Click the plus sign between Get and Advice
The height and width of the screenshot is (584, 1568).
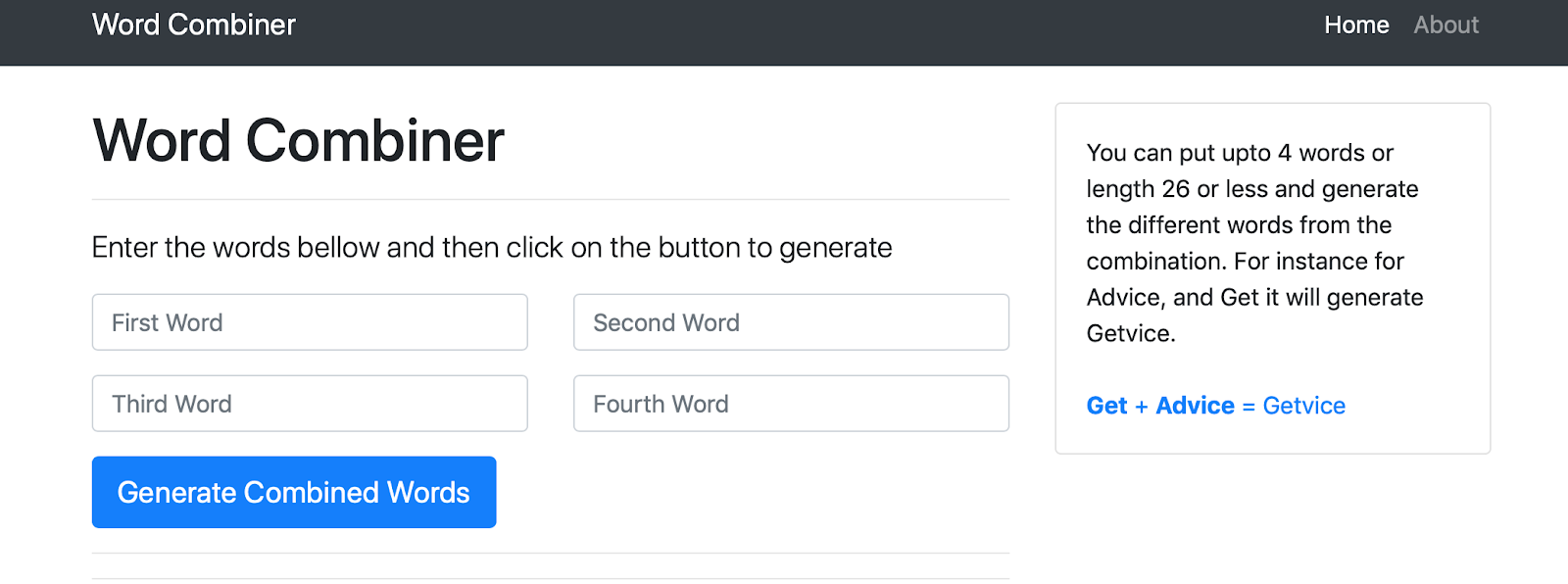pyautogui.click(x=1141, y=407)
